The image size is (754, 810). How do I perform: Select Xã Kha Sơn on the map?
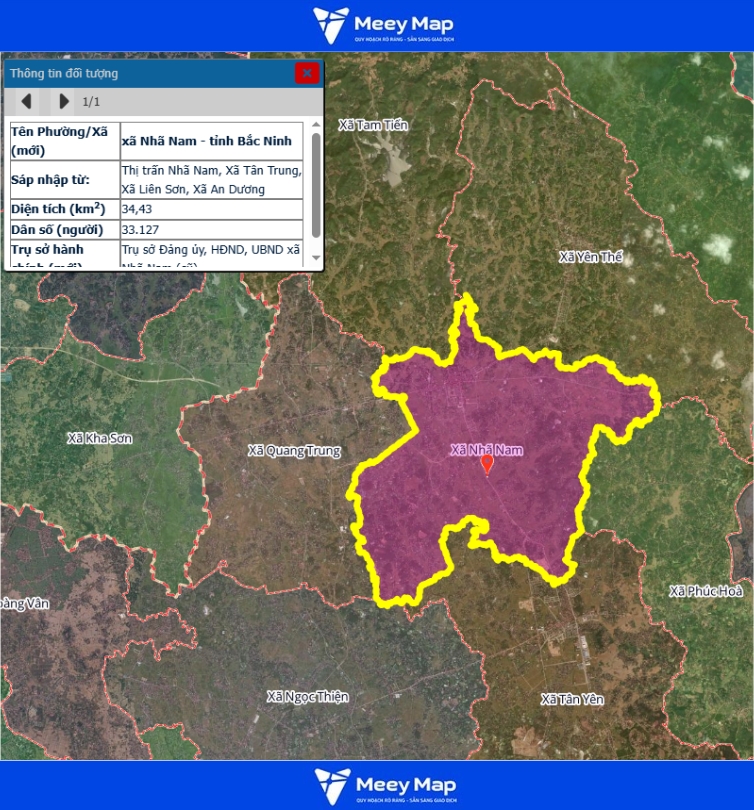[99, 438]
